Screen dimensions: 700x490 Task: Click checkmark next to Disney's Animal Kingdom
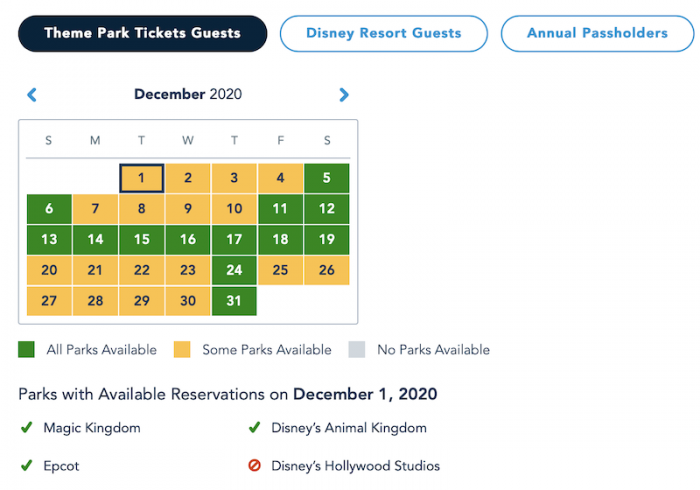click(254, 428)
